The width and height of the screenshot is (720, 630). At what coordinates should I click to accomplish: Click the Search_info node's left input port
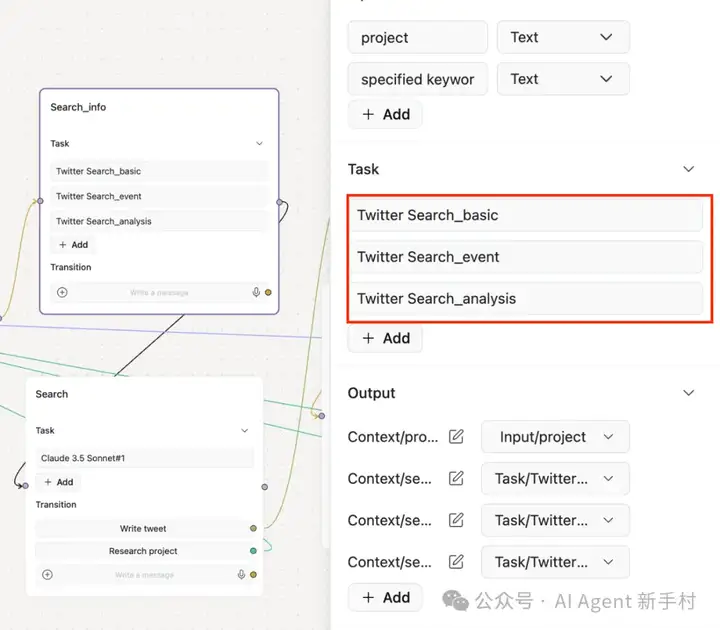(40, 201)
